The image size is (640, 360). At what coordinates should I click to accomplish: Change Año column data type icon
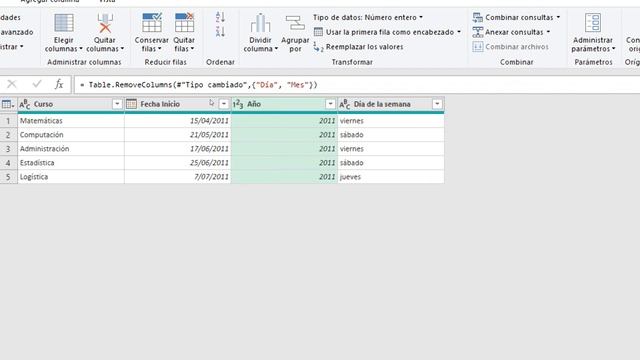238,104
